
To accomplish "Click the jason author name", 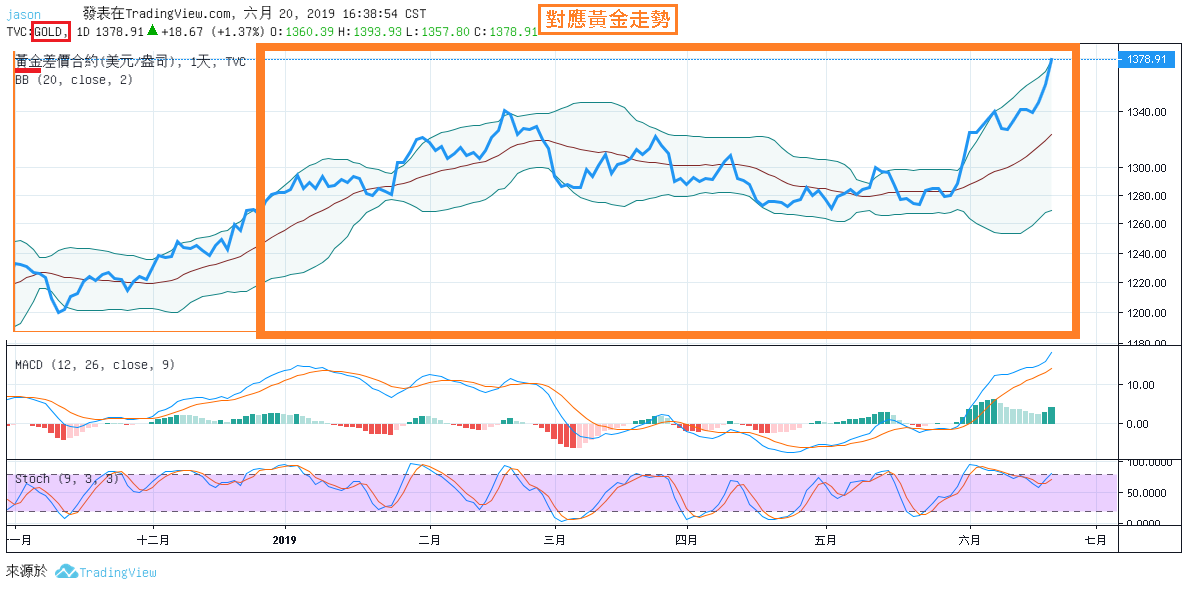I will [23, 14].
